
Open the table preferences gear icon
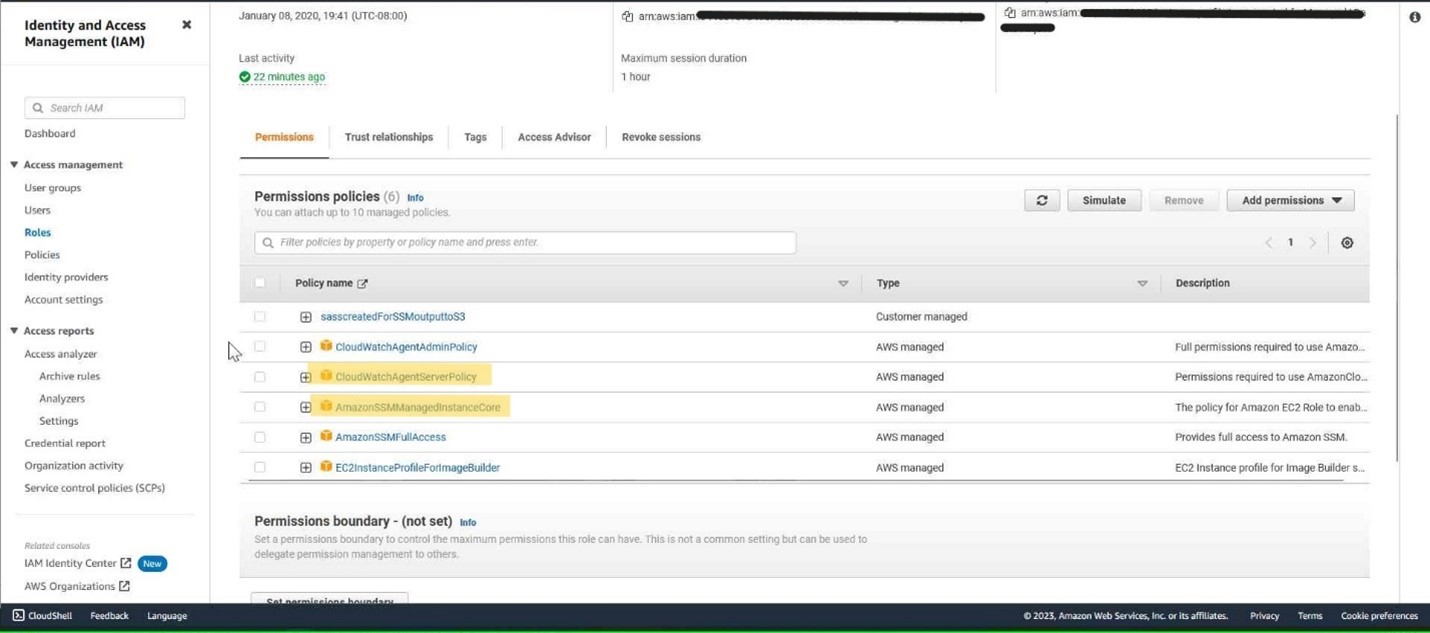coord(1347,243)
